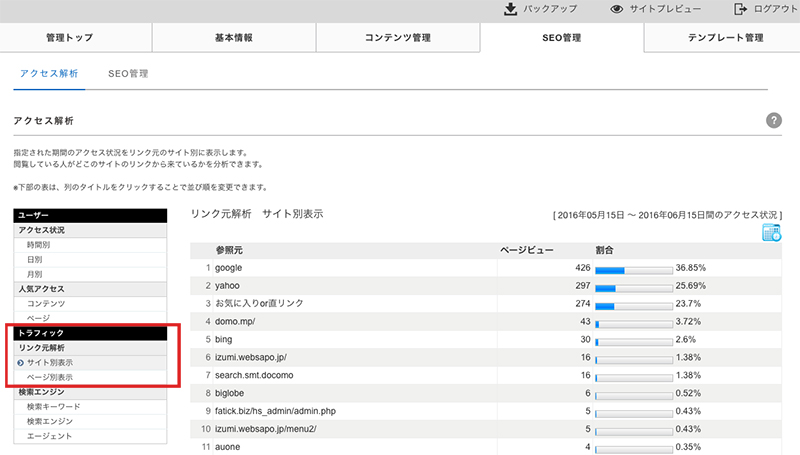This screenshot has width=800, height=455.
Task: Click the site preview eye icon
Action: pyautogui.click(x=617, y=10)
